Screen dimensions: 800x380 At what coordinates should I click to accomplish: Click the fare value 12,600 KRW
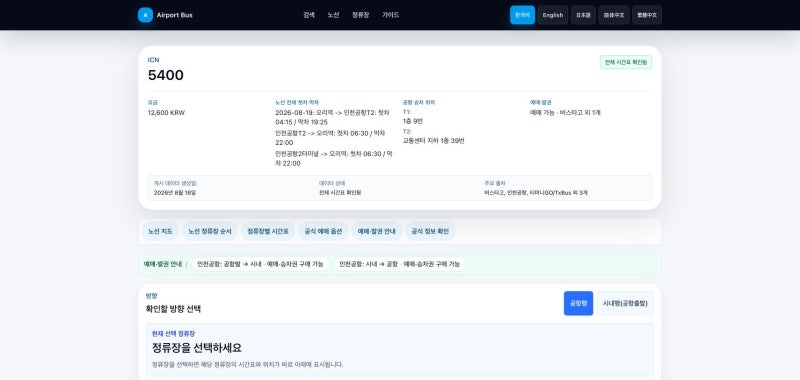point(166,113)
